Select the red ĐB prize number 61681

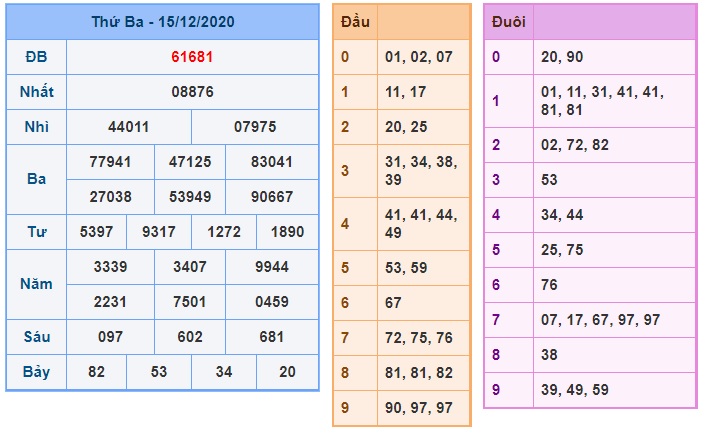click(x=192, y=57)
